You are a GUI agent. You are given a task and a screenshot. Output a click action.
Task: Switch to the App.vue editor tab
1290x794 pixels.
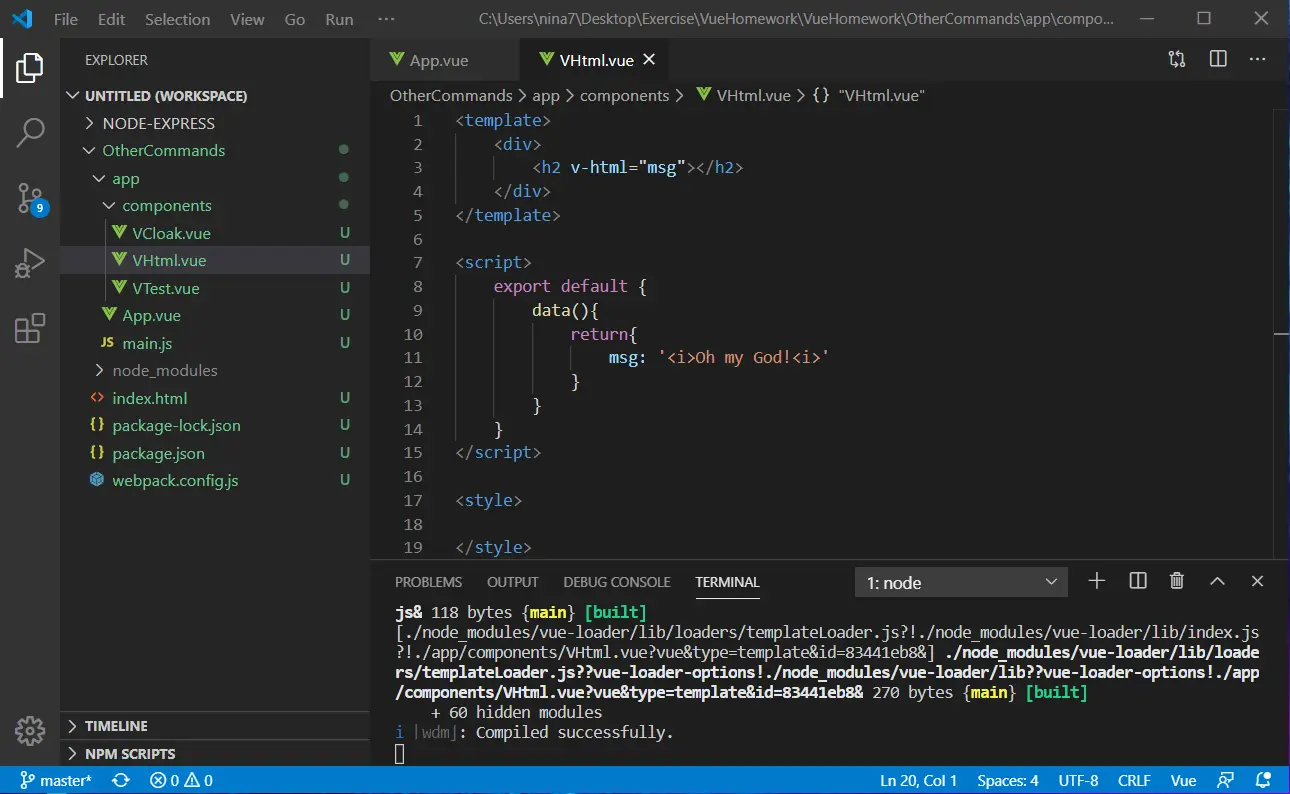pyautogui.click(x=438, y=60)
